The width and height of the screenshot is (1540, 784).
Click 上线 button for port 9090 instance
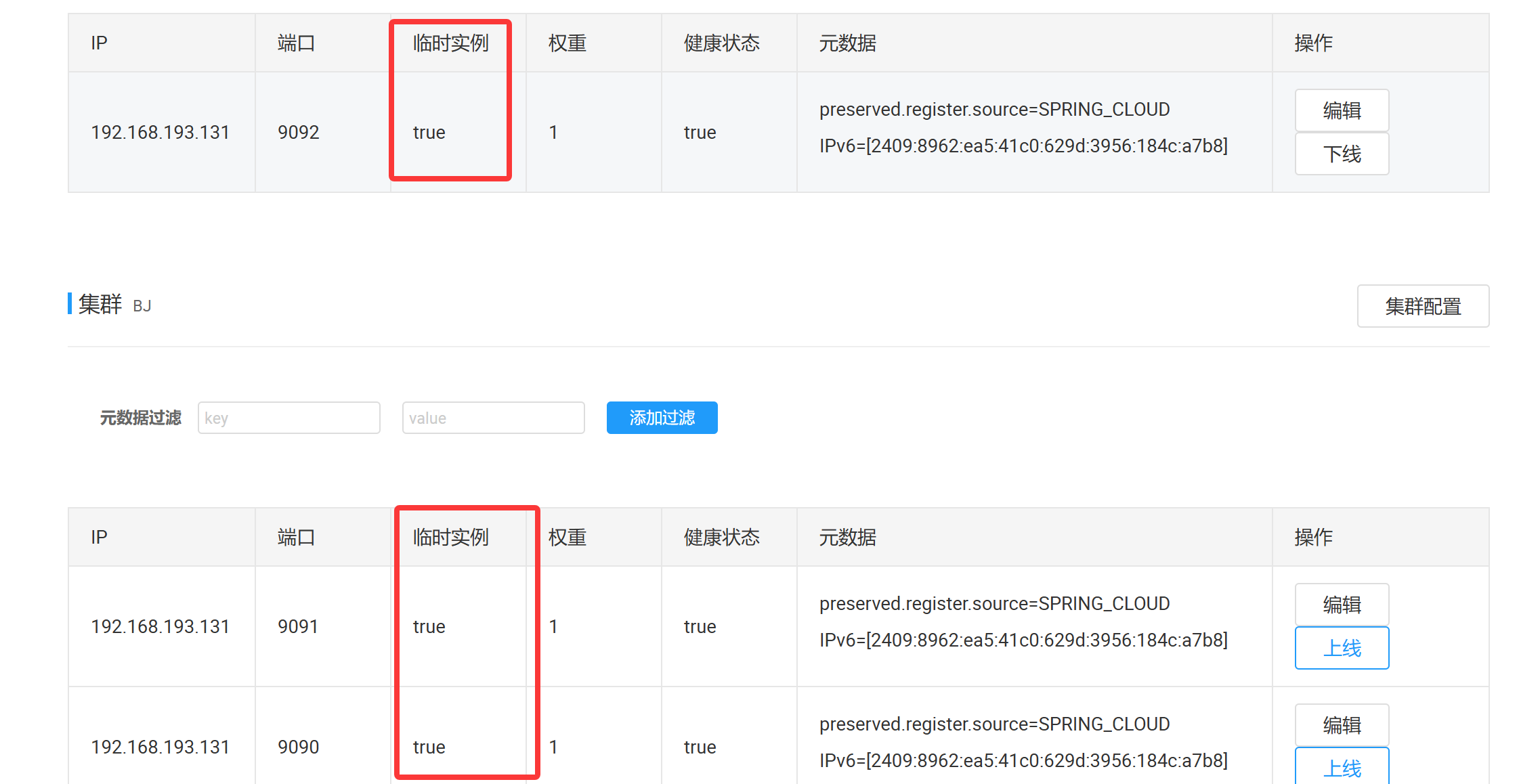1342,767
